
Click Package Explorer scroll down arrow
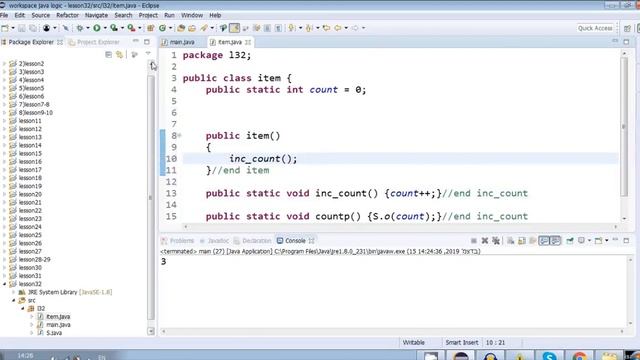tap(151, 331)
